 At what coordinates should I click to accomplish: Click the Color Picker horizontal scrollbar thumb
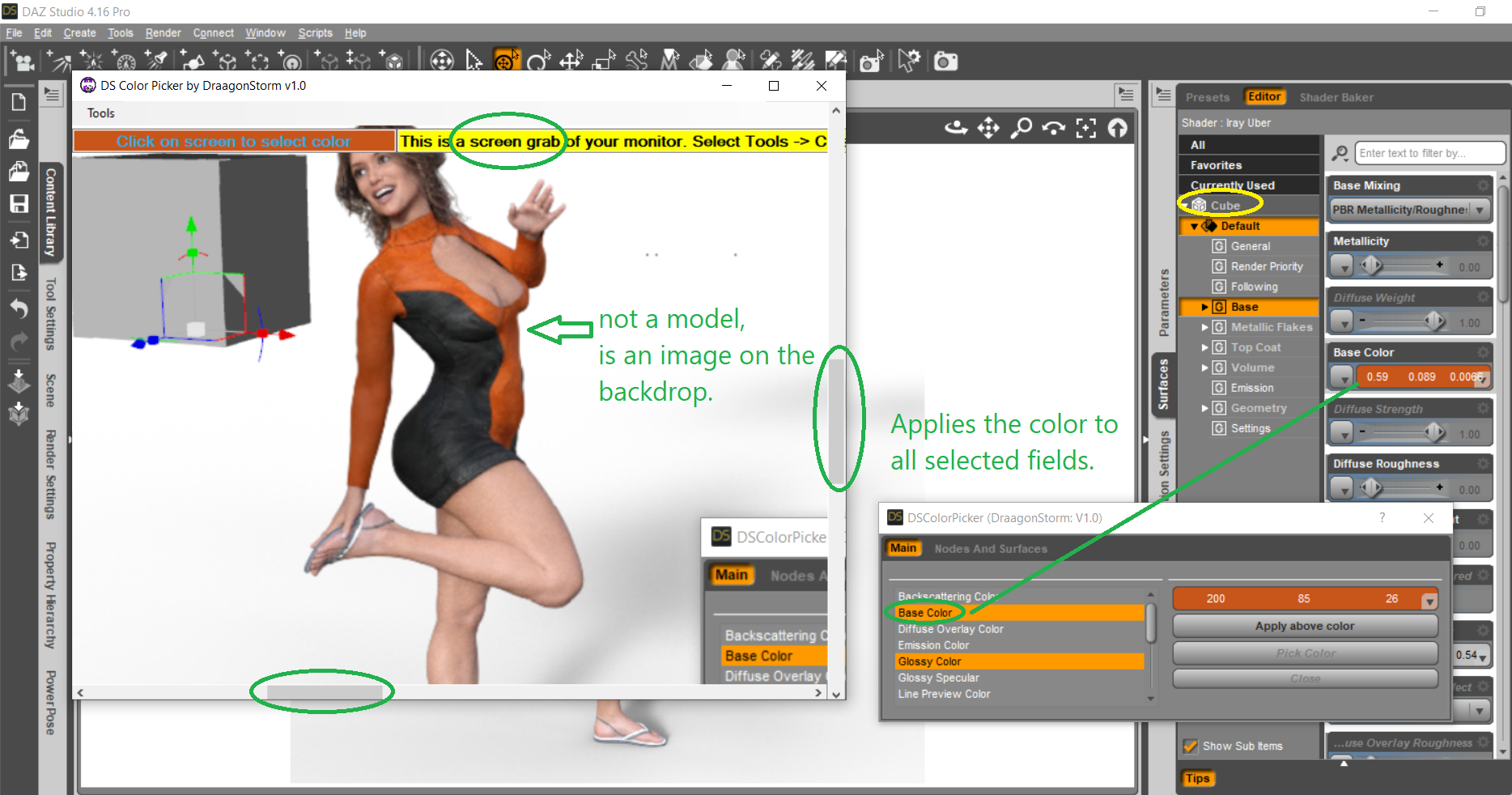tap(325, 693)
